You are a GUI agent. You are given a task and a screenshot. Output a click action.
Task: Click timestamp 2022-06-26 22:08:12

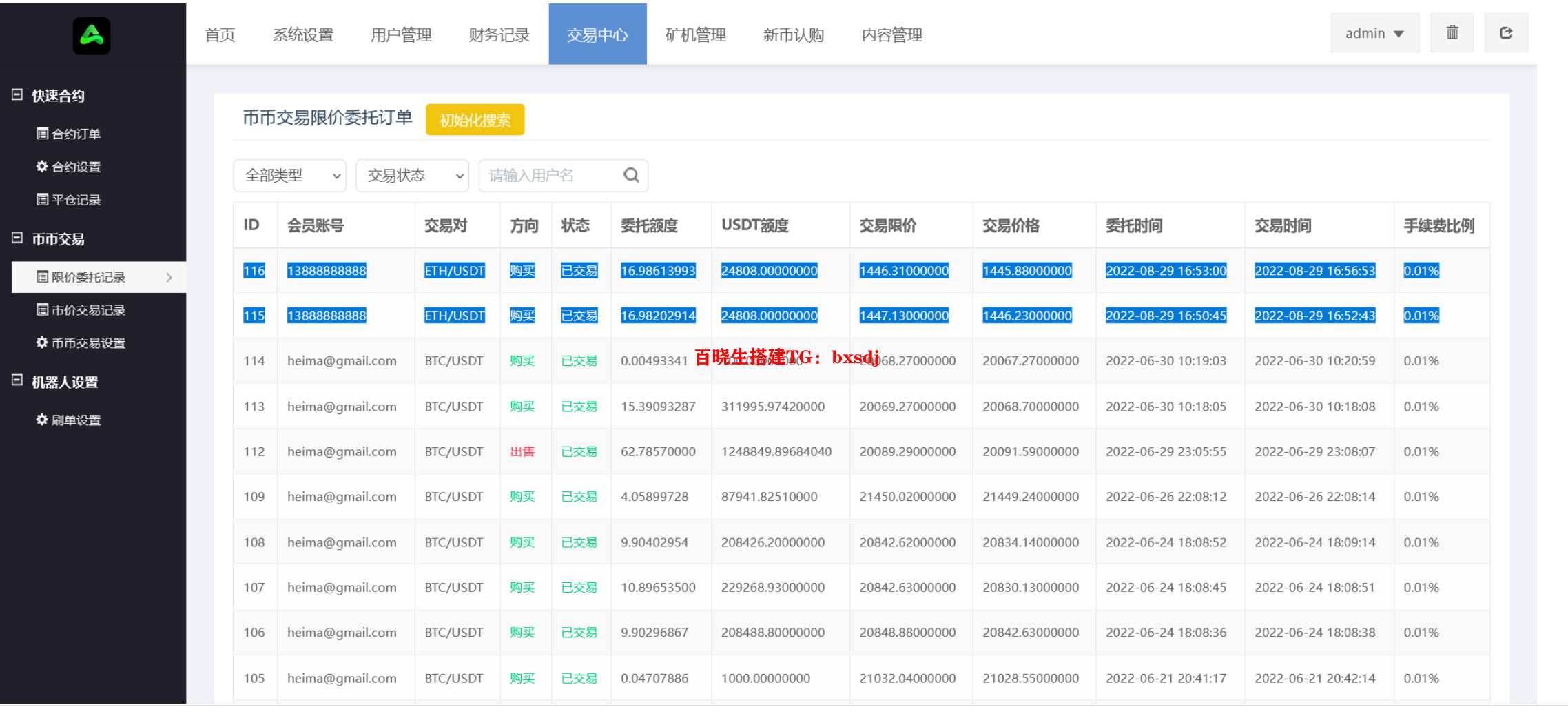point(1166,497)
